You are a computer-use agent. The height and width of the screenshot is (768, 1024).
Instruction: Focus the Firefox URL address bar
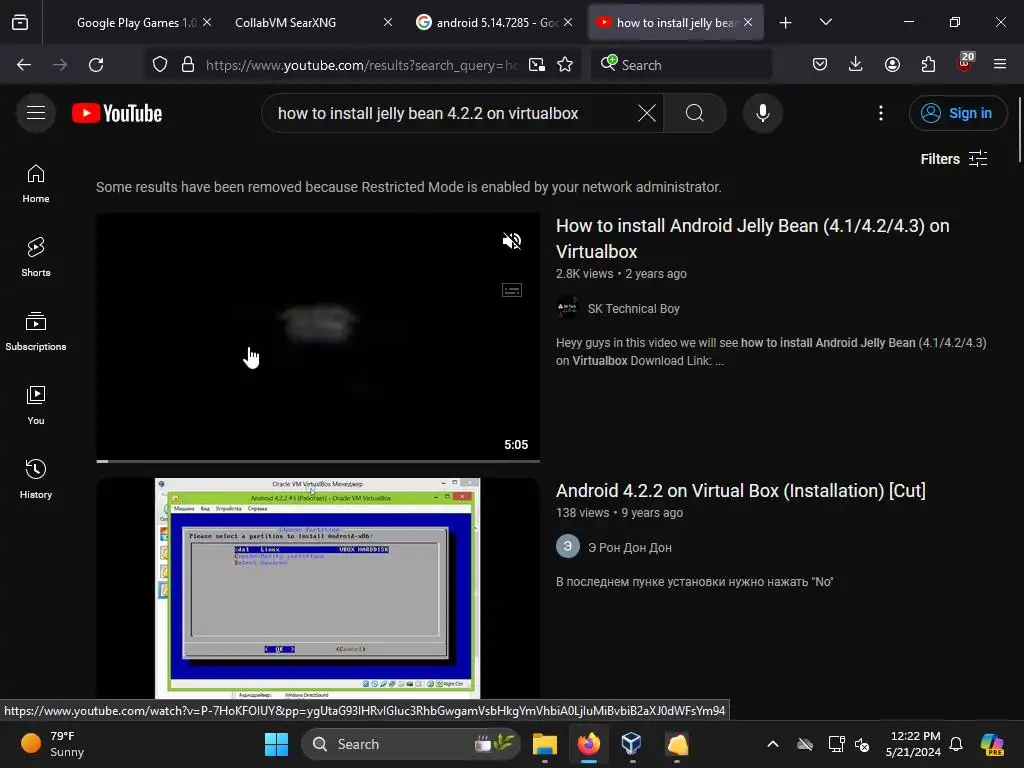coord(361,65)
